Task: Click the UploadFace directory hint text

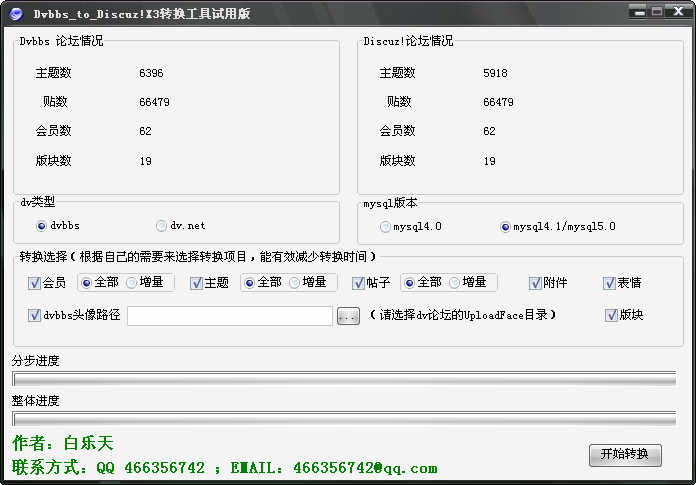Action: (463, 315)
